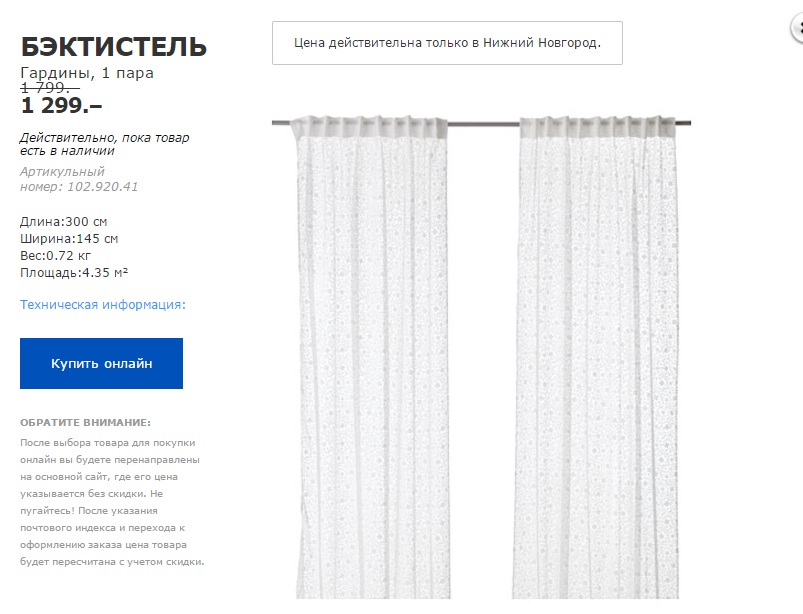
Task: Click the Вес:0.72 кг specification
Action: coord(55,256)
